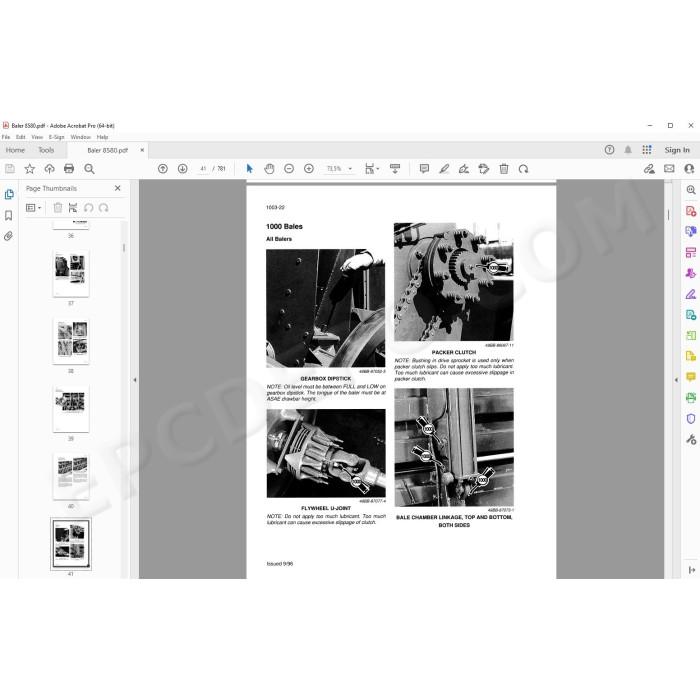The image size is (700, 700).
Task: Select page 38 thumbnail
Action: (x=71, y=342)
